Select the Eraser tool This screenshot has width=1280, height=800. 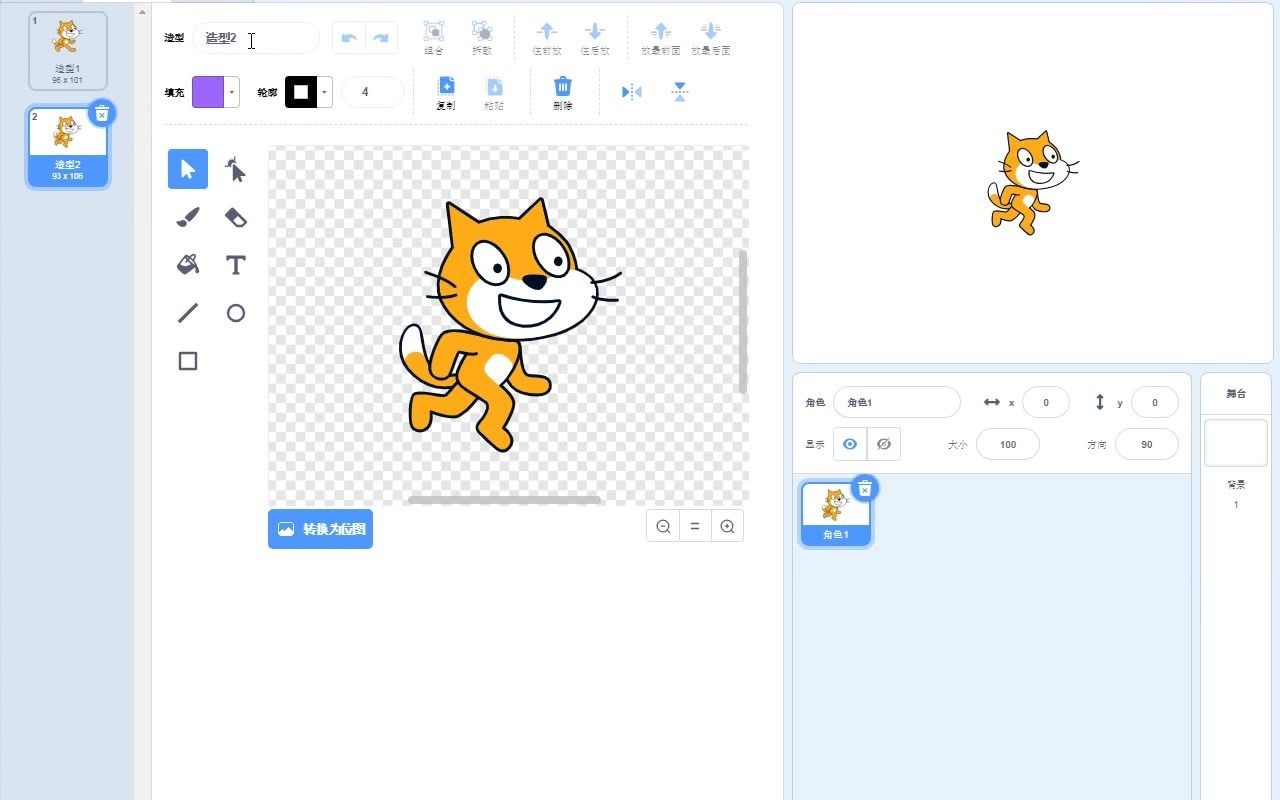(236, 217)
